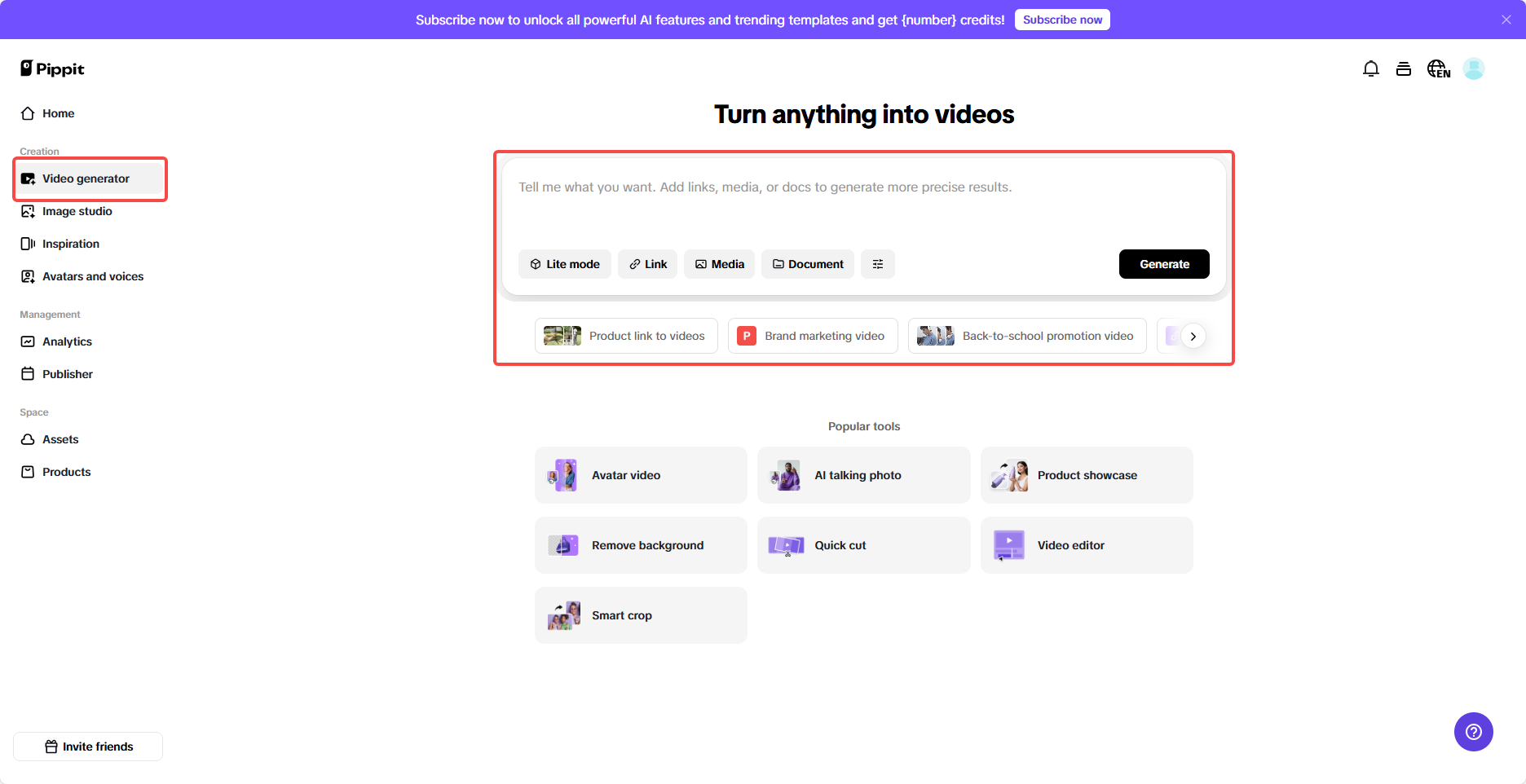The height and width of the screenshot is (784, 1526).
Task: Choose Brand marketing video suggestion
Action: click(813, 336)
